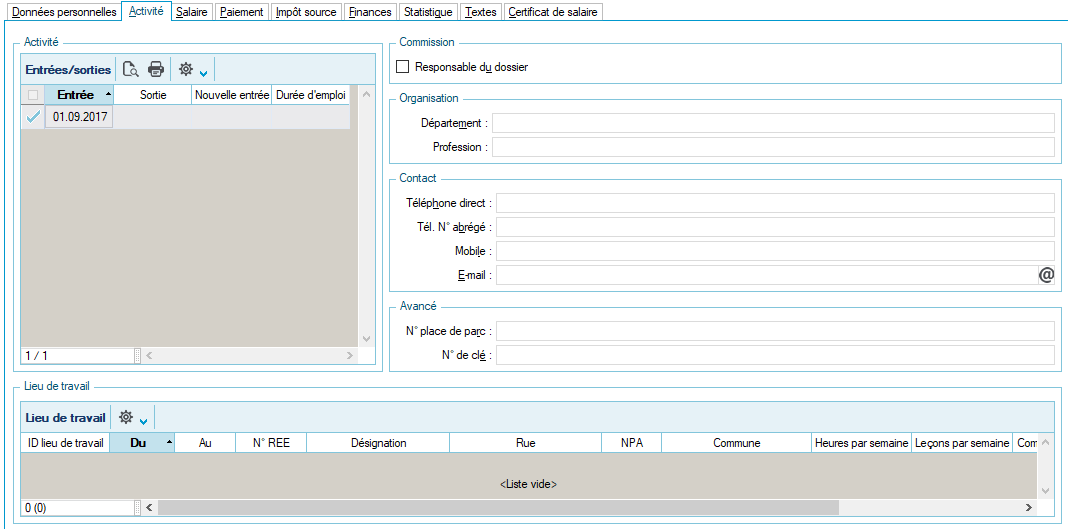The height and width of the screenshot is (529, 1068).
Task: Click scroll-up arrow of Entrées/sorties list
Action: [x=366, y=94]
